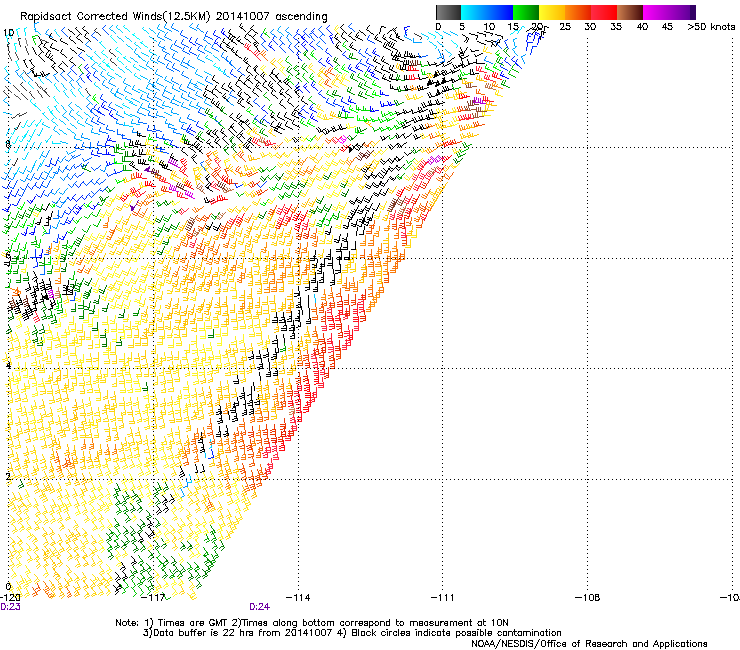Click the legend label '5'
The height and width of the screenshot is (650, 740).
pyautogui.click(x=462, y=27)
